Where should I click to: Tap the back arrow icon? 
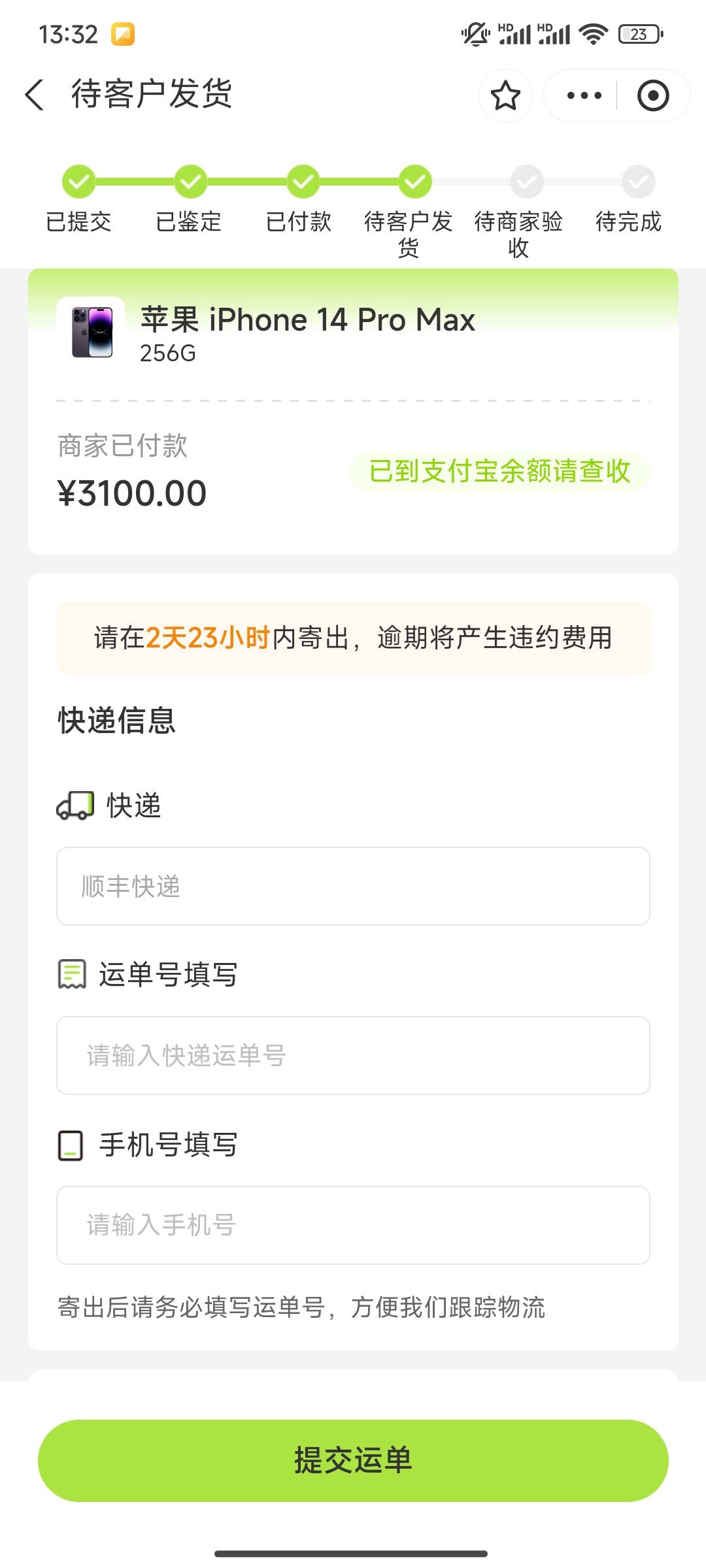pyautogui.click(x=35, y=95)
